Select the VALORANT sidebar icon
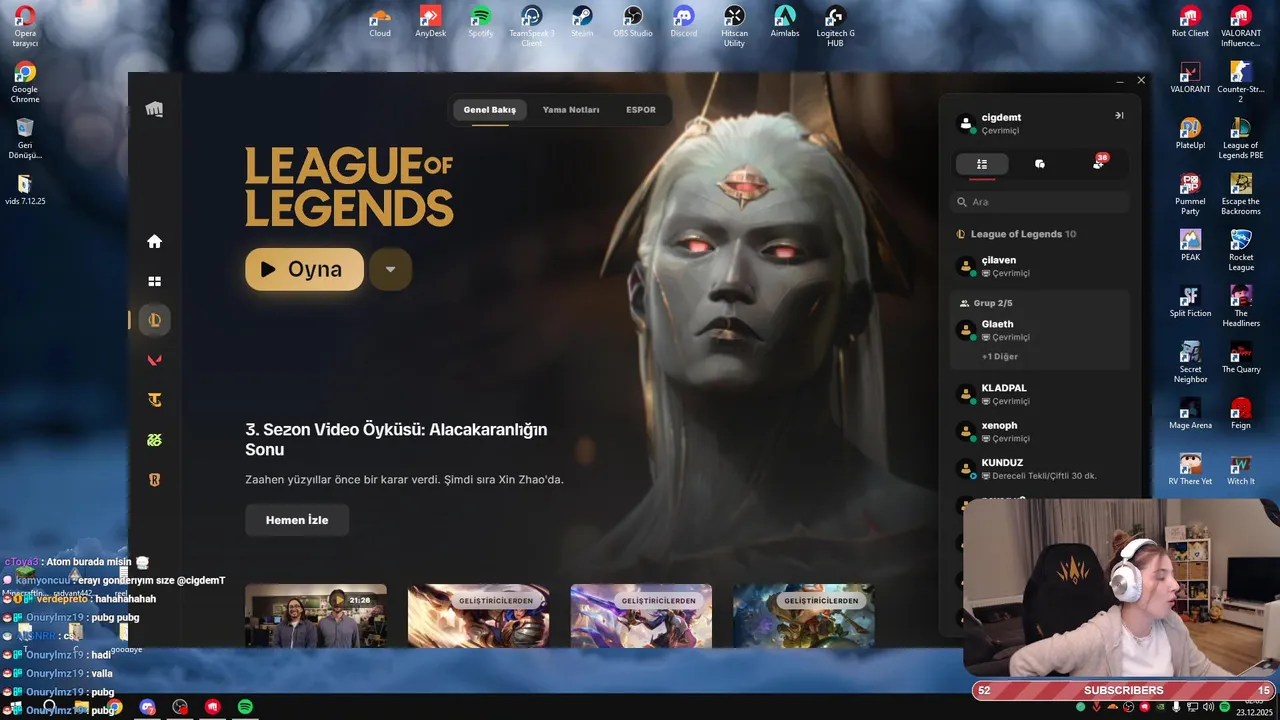The image size is (1280, 720). pos(154,360)
